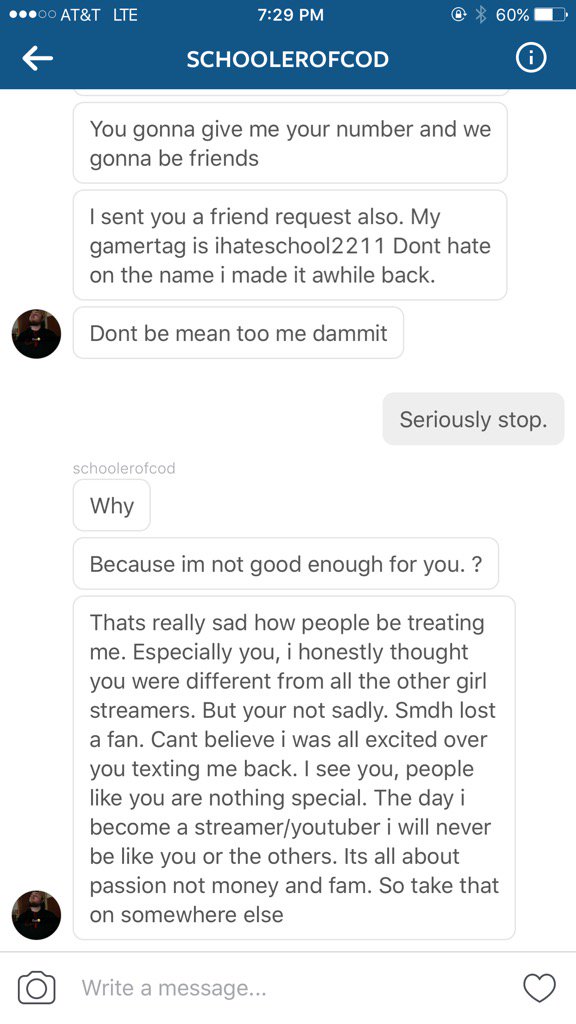Tap the 7:29 PM status bar clock
This screenshot has height=1024, width=576.
pos(290,15)
